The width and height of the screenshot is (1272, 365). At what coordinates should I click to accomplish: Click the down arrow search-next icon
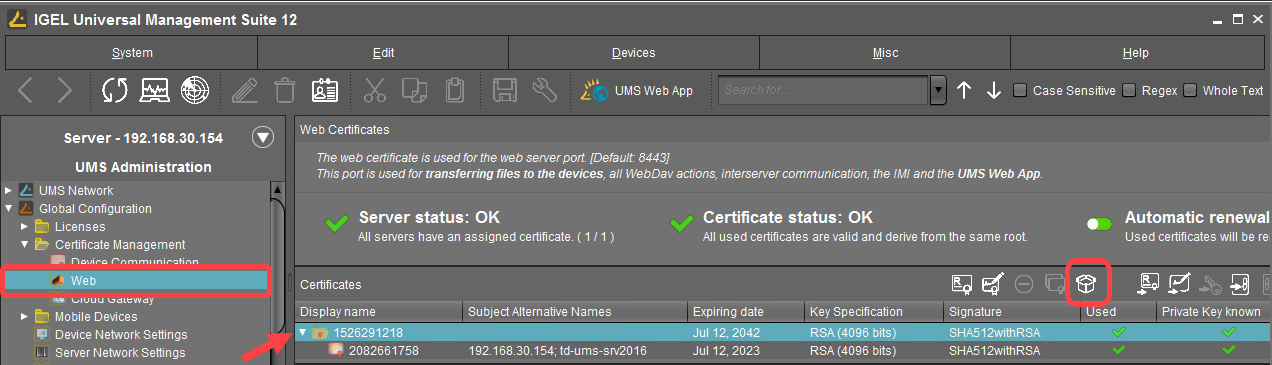(x=994, y=90)
